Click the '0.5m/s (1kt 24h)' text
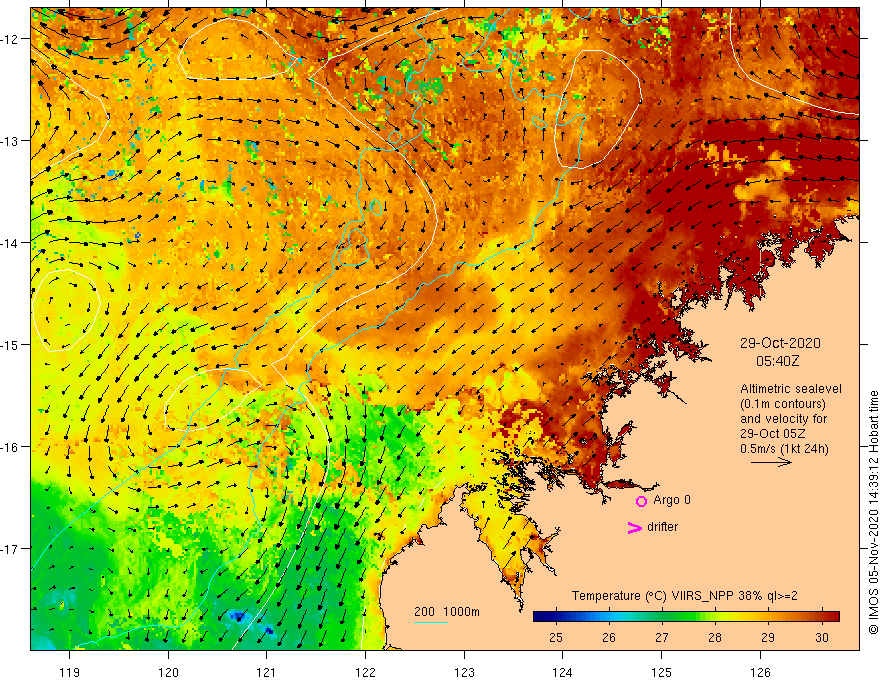 click(784, 449)
